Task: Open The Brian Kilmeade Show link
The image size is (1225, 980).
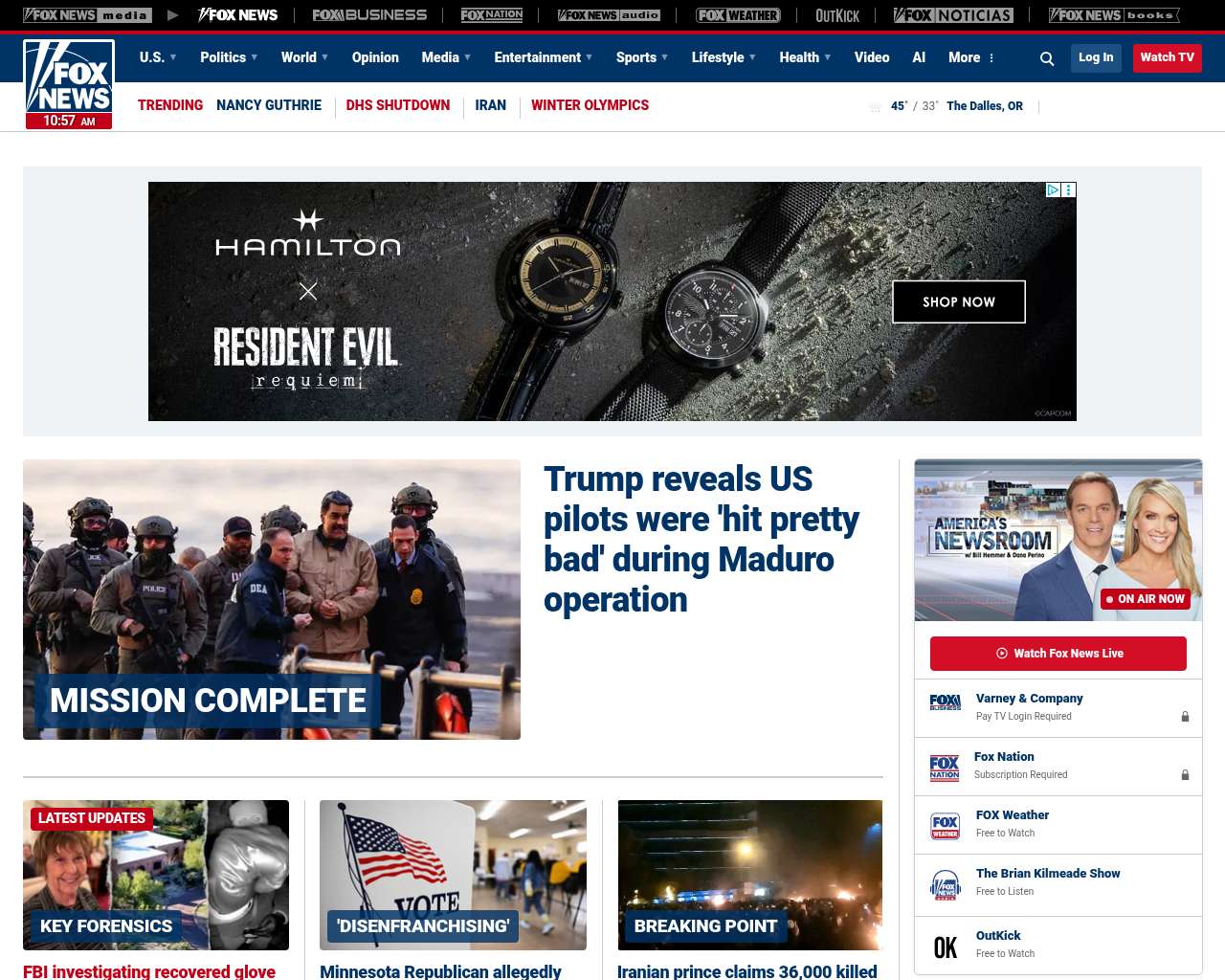Action: [x=1048, y=874]
